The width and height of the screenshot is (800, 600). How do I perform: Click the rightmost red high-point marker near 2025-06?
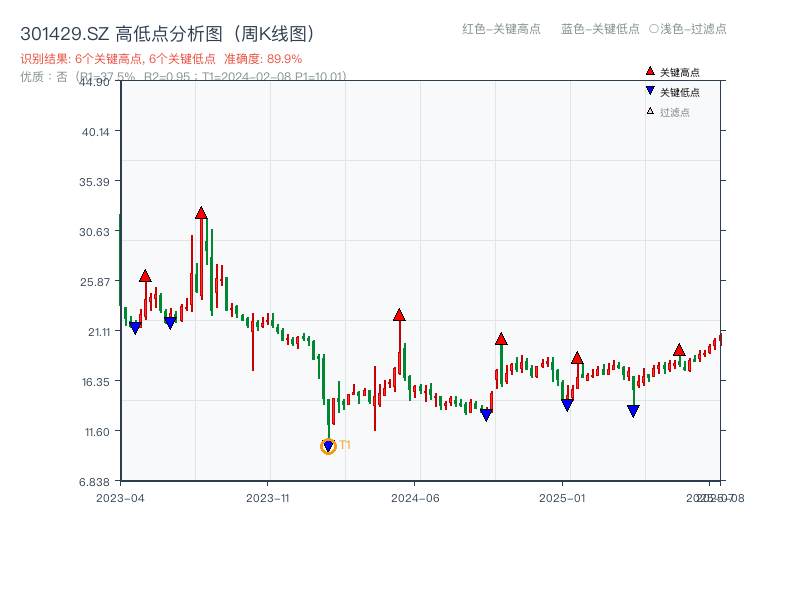[x=678, y=351]
